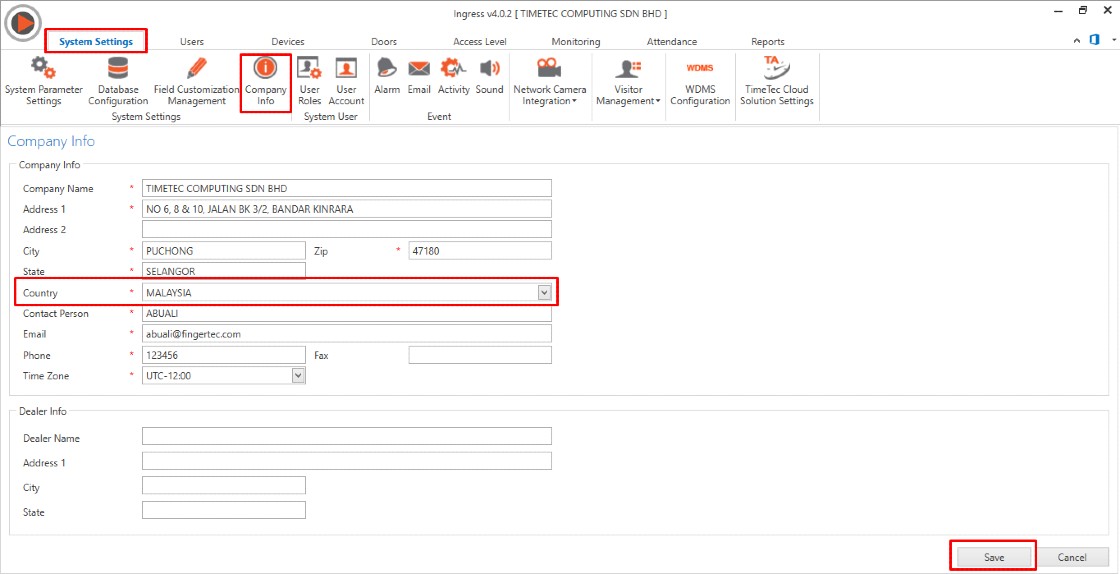
Task: Open User Roles
Action: coord(309,81)
